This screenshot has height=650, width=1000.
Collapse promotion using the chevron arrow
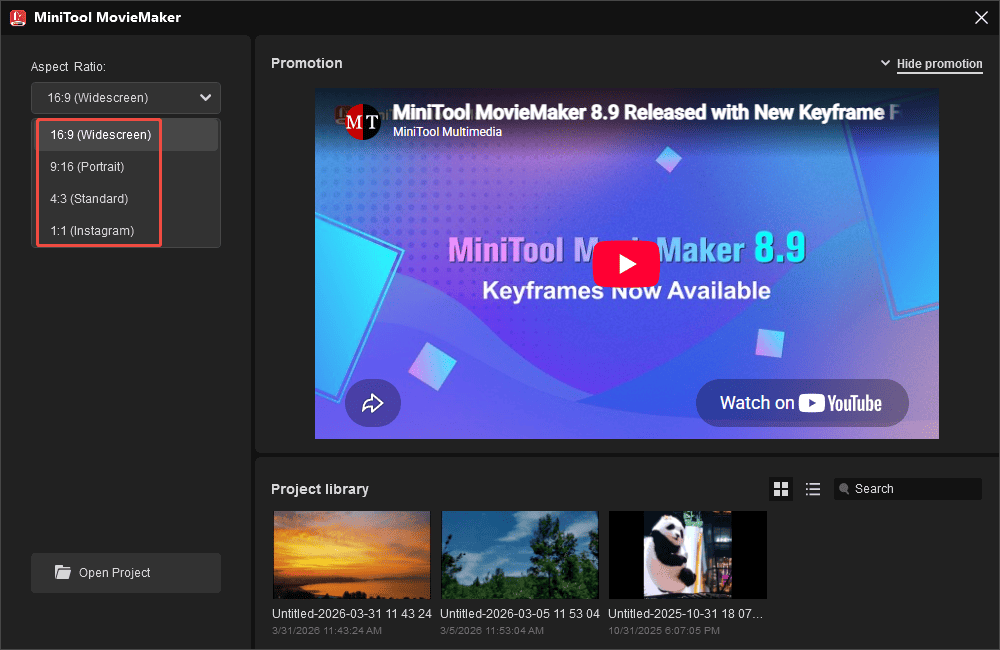885,63
